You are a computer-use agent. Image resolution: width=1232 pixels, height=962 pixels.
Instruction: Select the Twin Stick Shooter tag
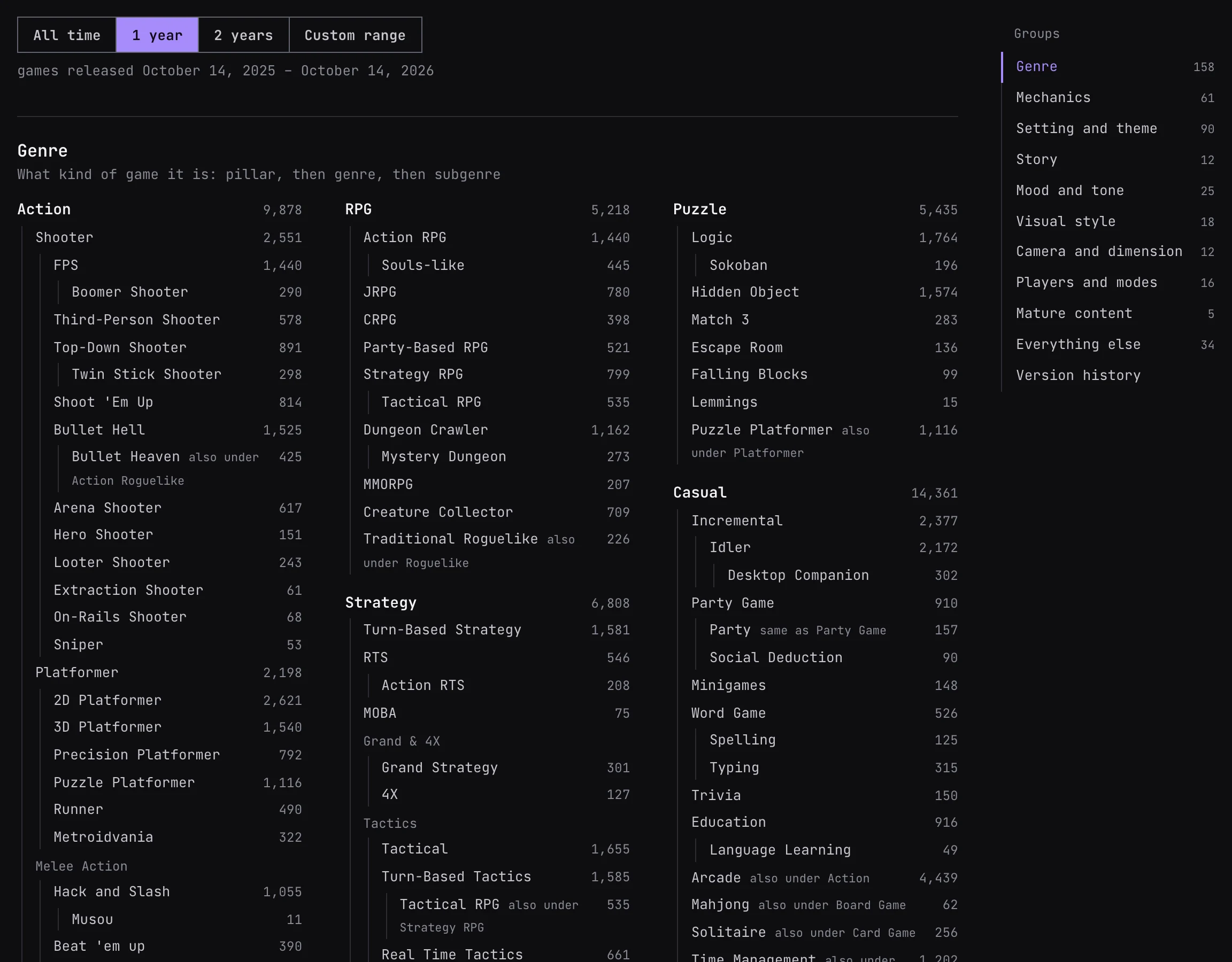(x=147, y=375)
